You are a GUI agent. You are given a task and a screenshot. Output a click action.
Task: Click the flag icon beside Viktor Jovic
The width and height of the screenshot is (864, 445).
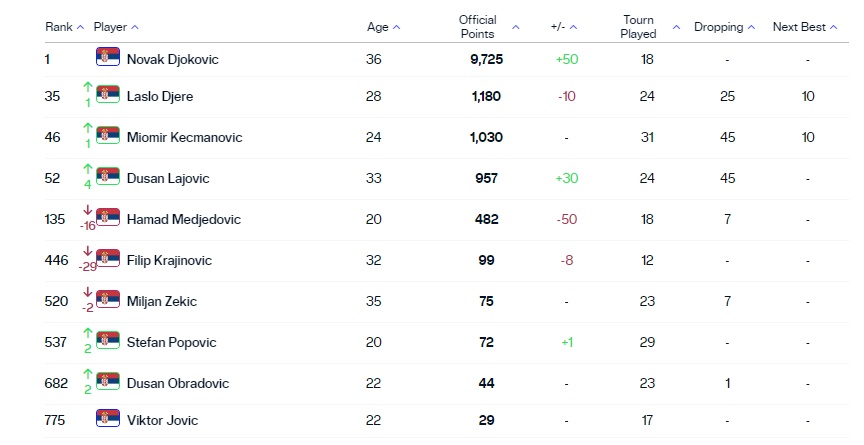108,420
